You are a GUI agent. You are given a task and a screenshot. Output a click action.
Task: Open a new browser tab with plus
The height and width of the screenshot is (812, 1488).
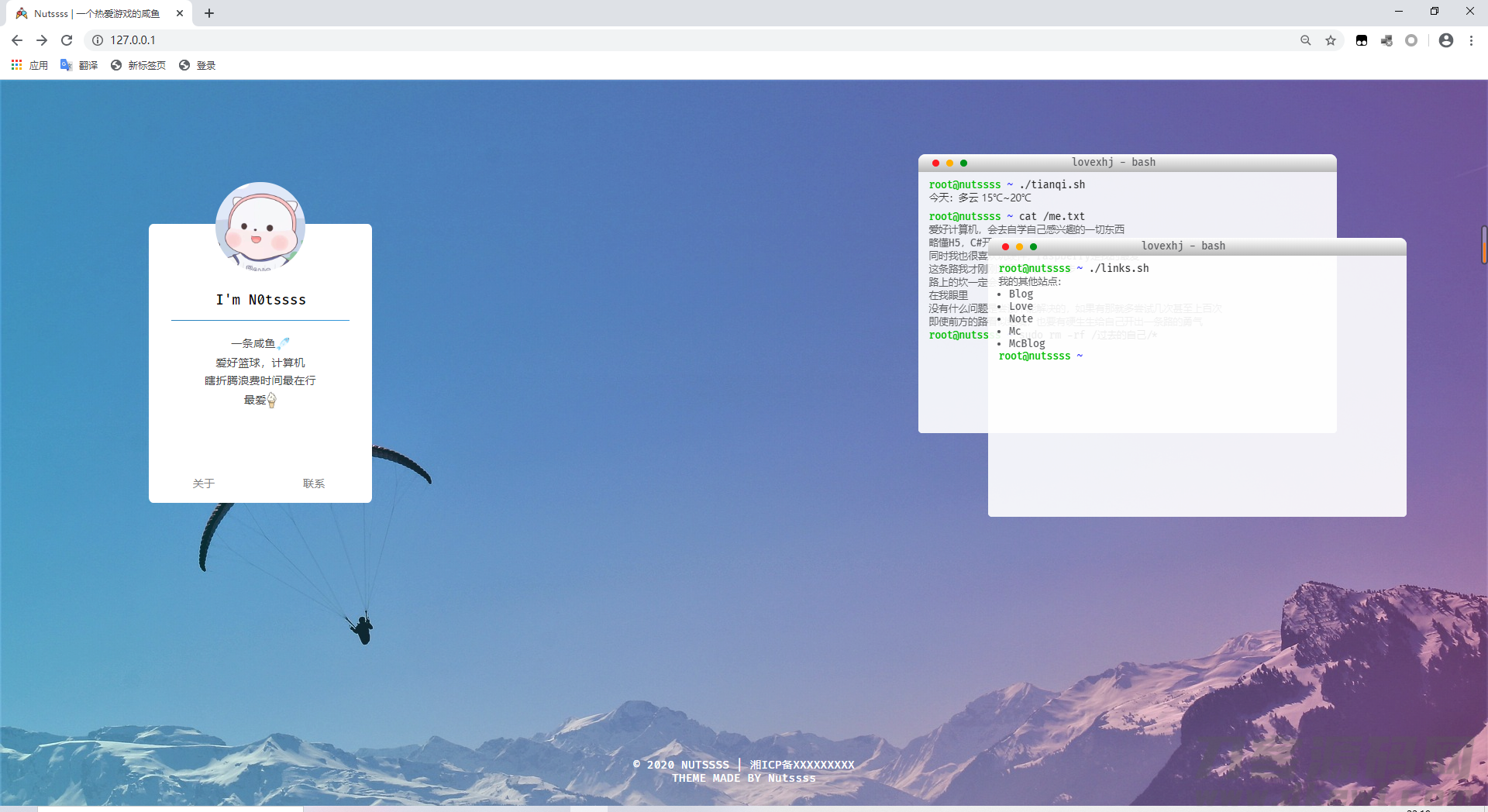tap(209, 13)
